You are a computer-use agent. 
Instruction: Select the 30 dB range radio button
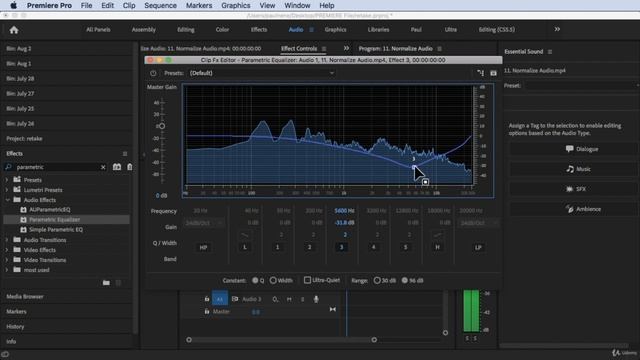click(x=377, y=280)
